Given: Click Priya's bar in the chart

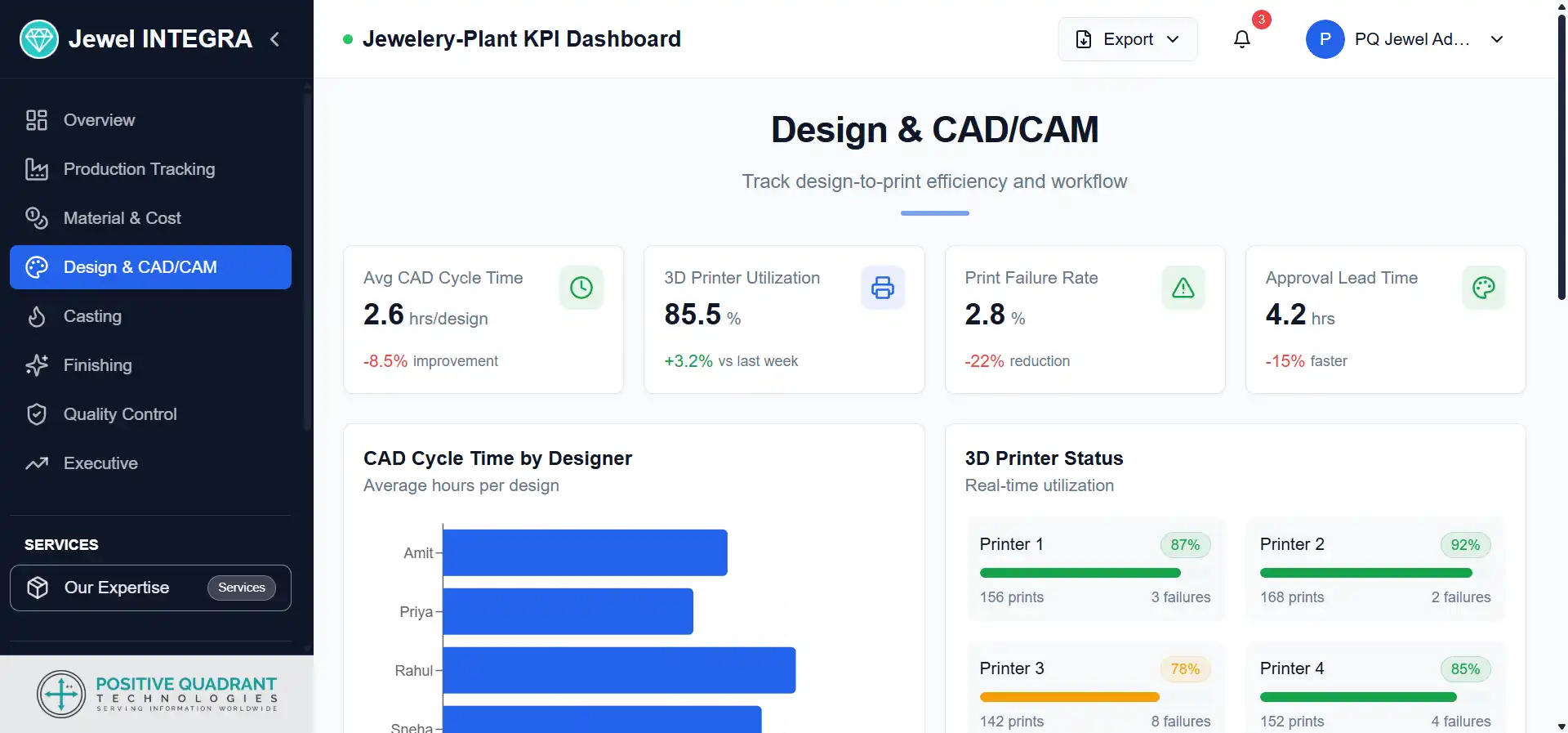Looking at the screenshot, I should [568, 611].
